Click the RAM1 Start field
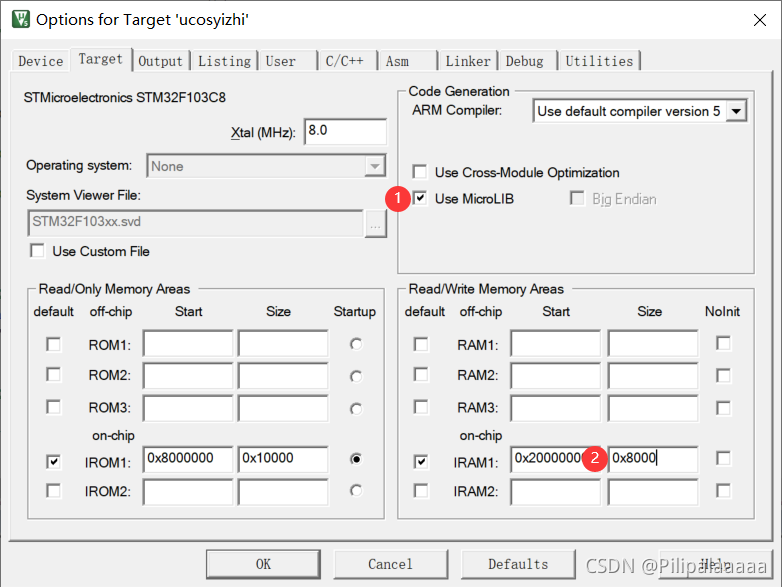The height and width of the screenshot is (587, 782). [x=556, y=343]
